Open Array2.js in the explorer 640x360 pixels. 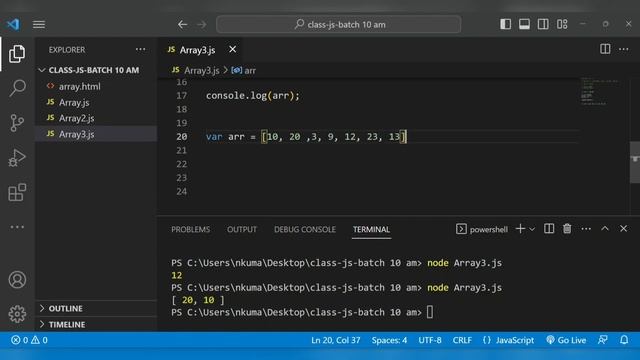pyautogui.click(x=96, y=118)
